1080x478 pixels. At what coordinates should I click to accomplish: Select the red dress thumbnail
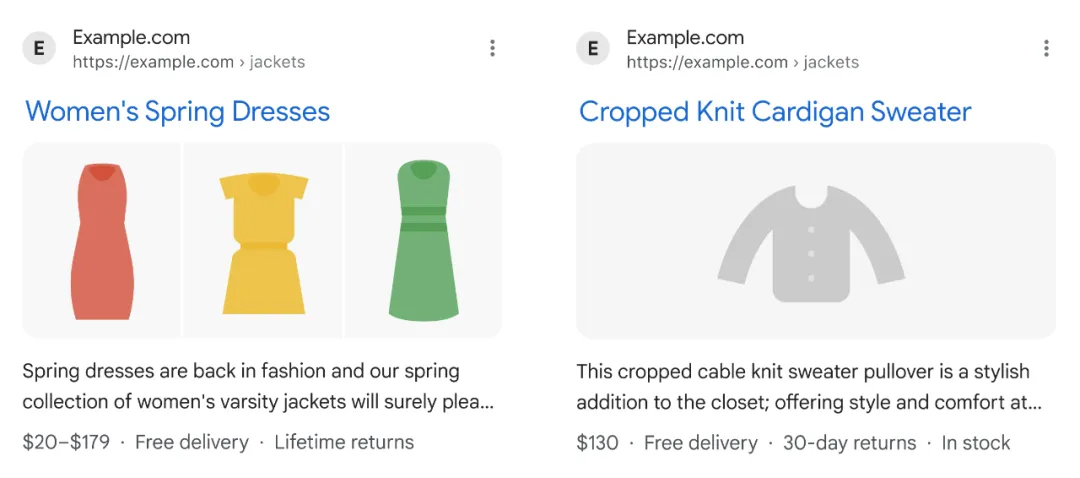[102, 241]
